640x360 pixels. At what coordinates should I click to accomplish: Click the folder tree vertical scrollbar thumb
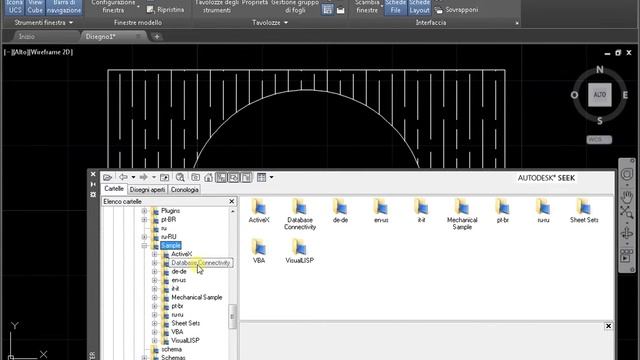[x=233, y=316]
